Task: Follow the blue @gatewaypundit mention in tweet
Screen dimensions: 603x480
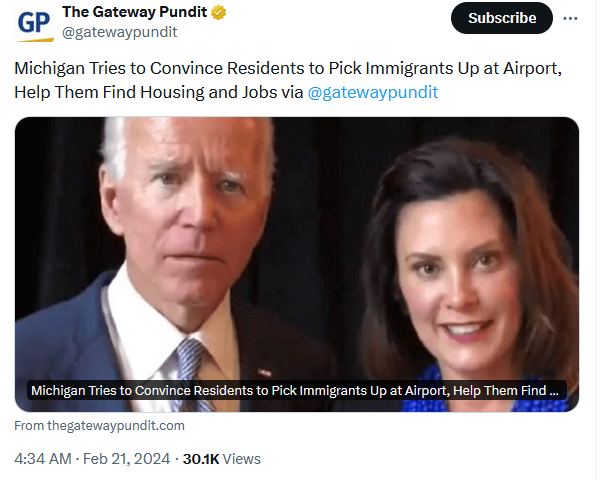Action: 373,92
